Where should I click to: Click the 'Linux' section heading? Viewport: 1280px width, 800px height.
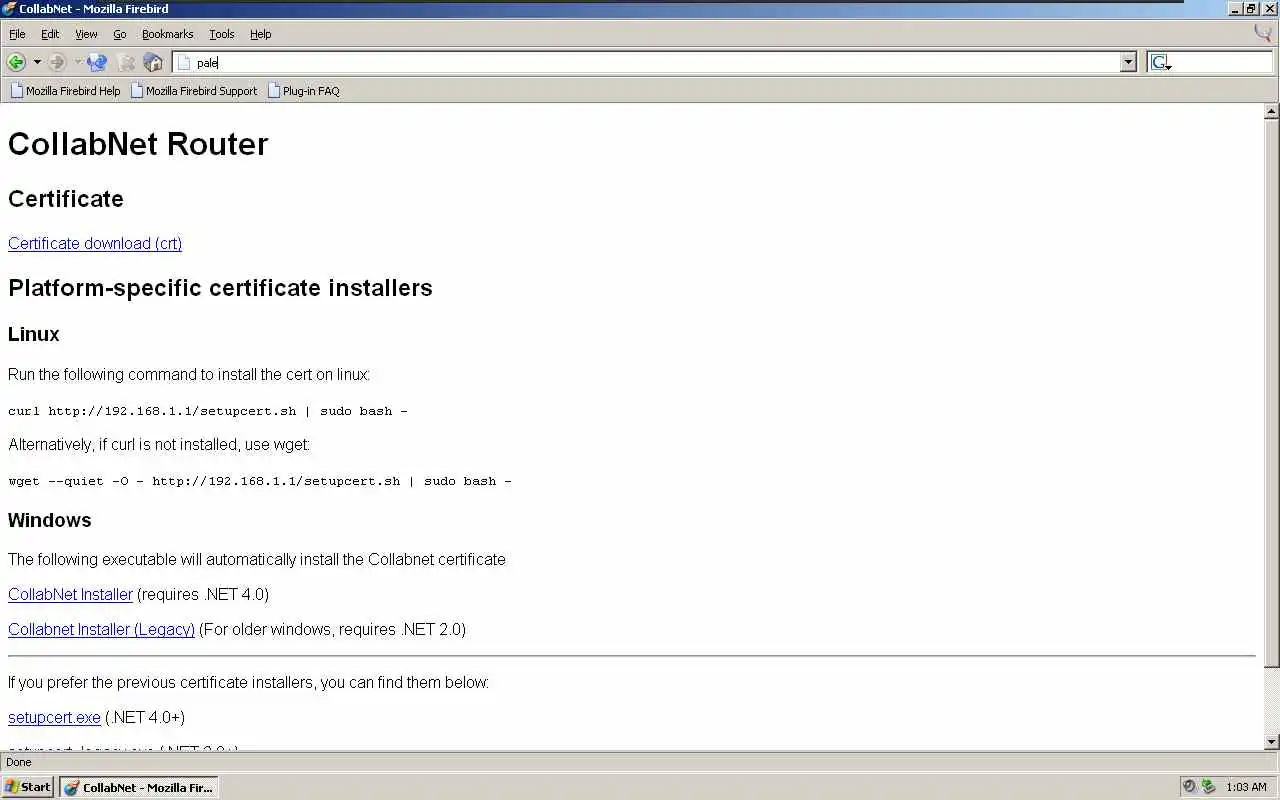[34, 334]
